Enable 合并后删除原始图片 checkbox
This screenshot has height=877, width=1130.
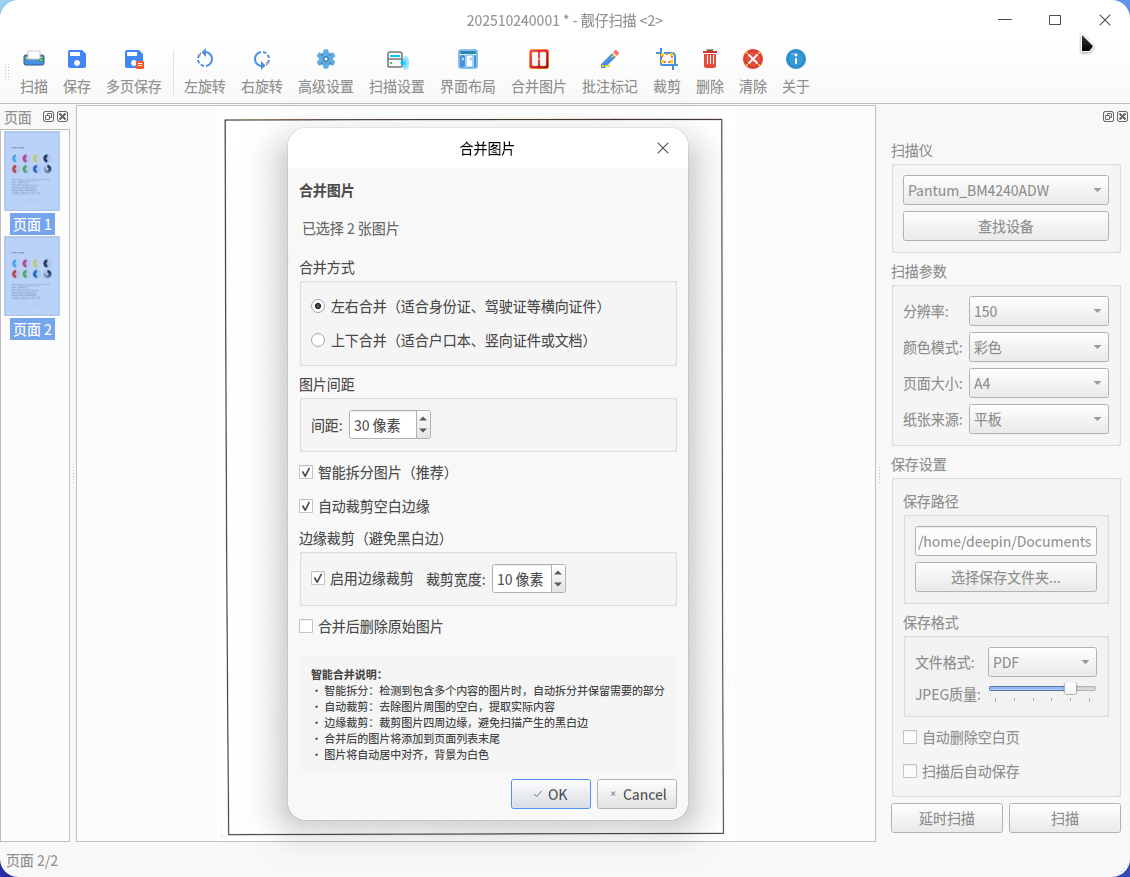(306, 627)
